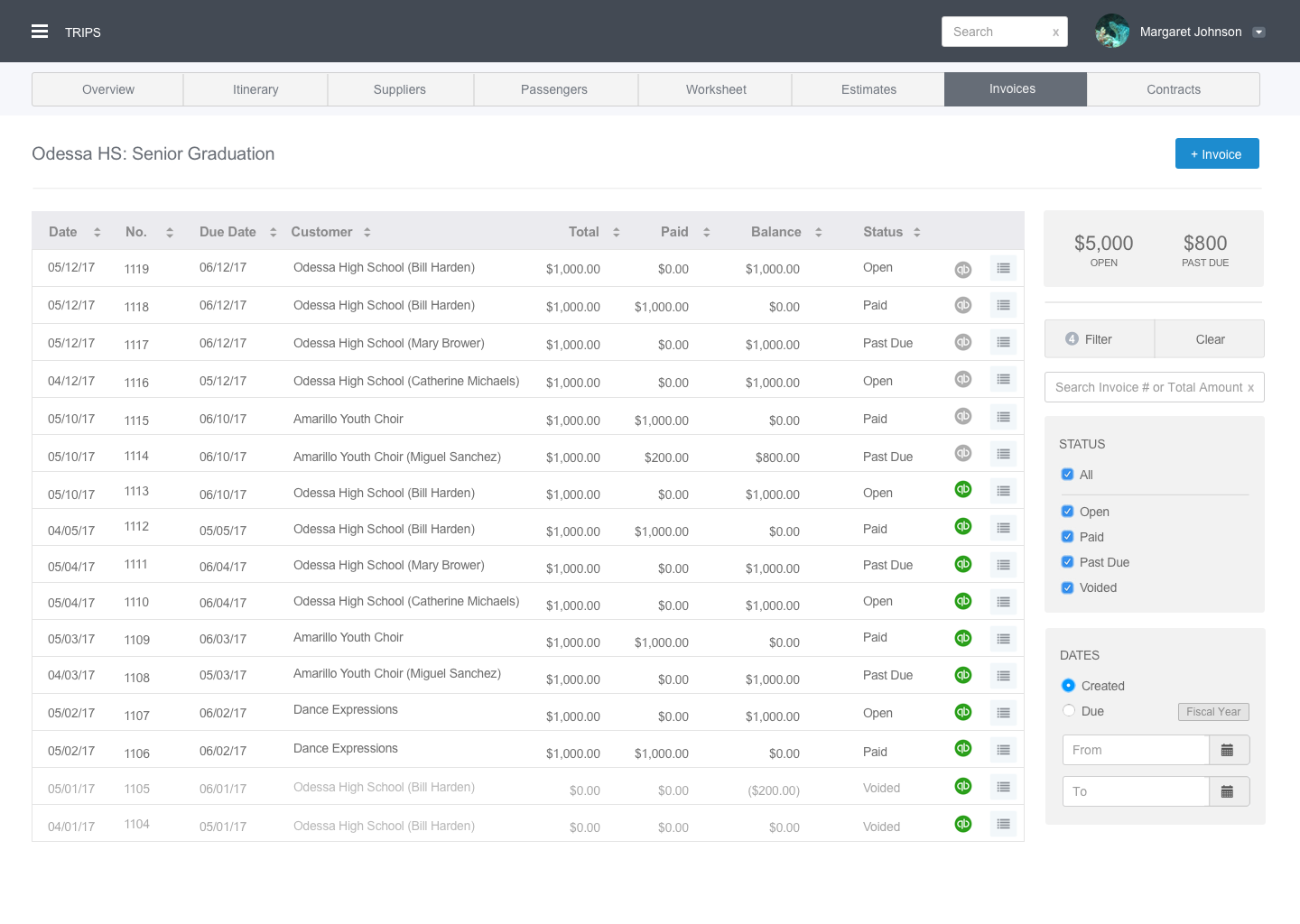The height and width of the screenshot is (924, 1300).
Task: Open the hamburger menu next to TRIPS
Action: (40, 32)
